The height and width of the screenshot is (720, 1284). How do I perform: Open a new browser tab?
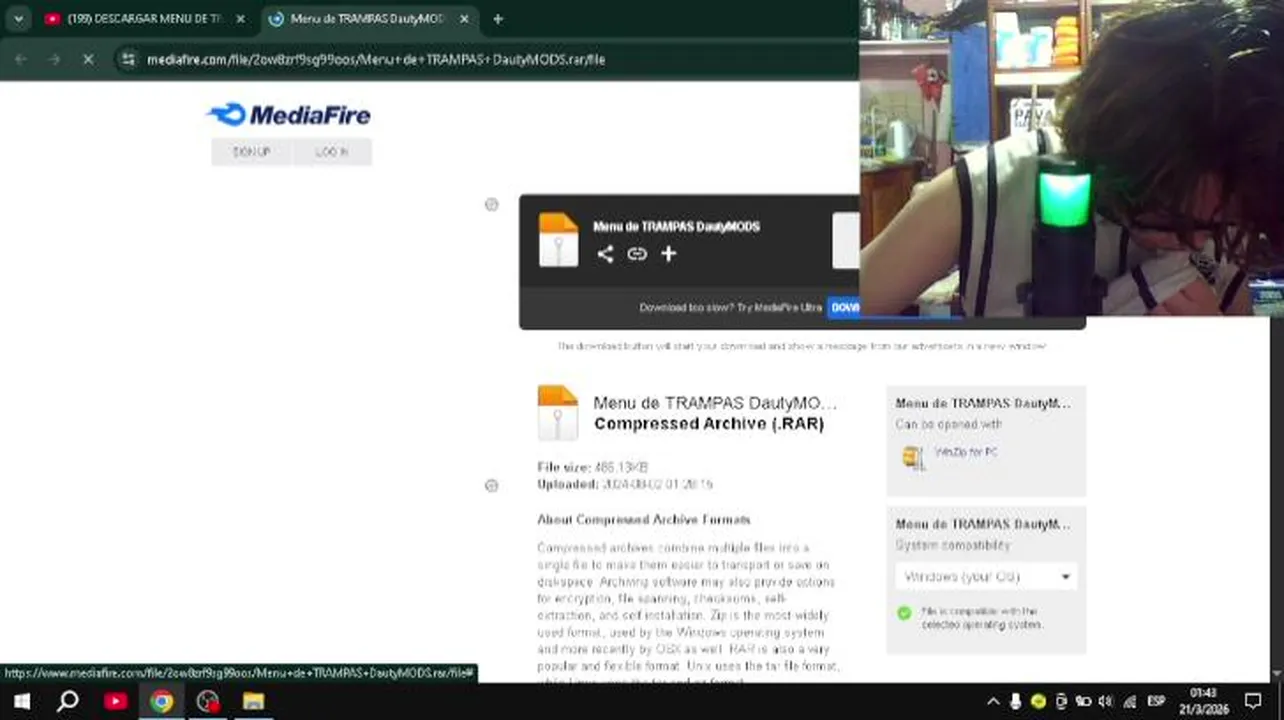point(498,19)
